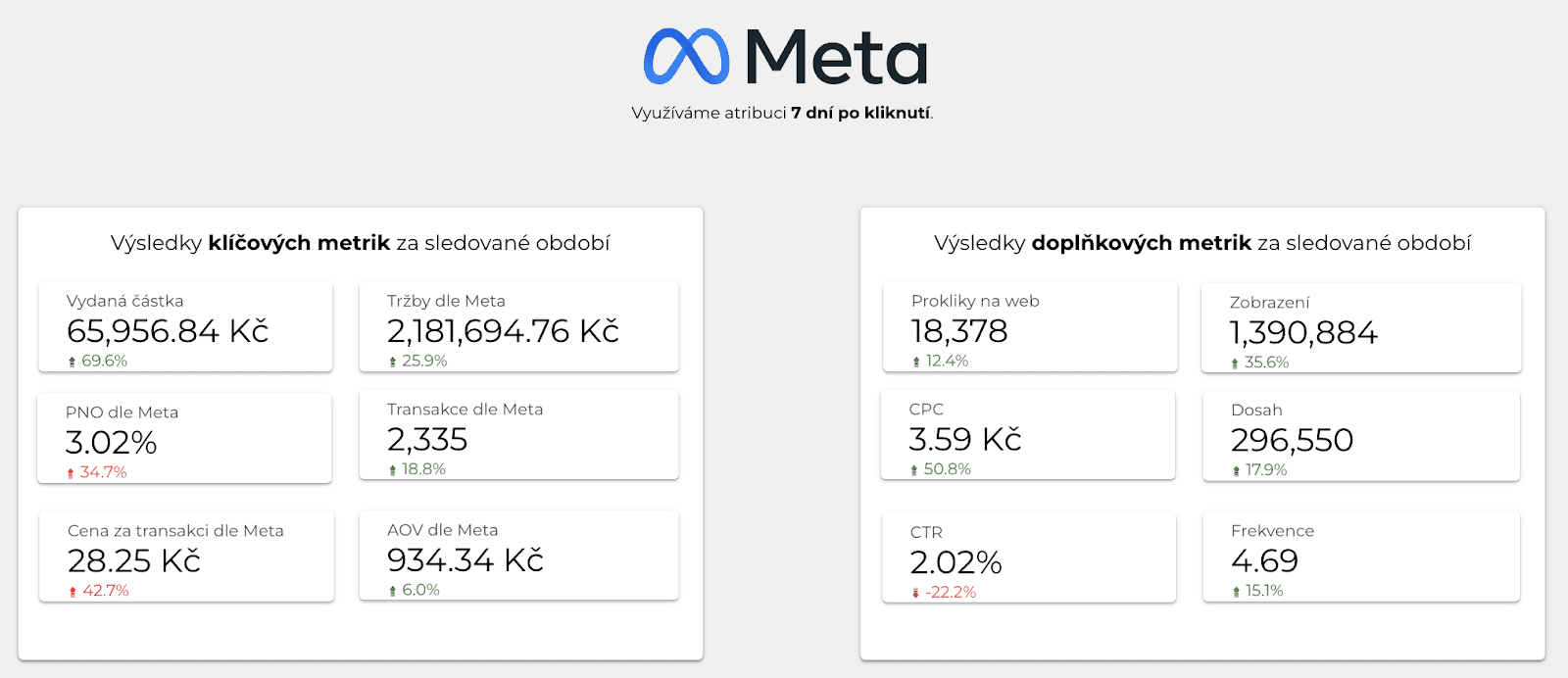The width and height of the screenshot is (1568, 678).
Task: Click the Meta infinity logo icon
Action: click(x=687, y=56)
